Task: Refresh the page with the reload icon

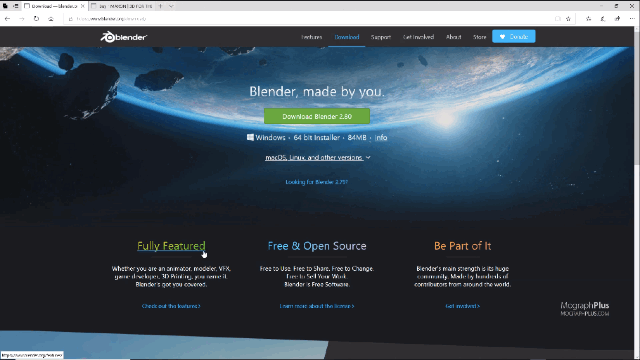Action: (x=36, y=19)
